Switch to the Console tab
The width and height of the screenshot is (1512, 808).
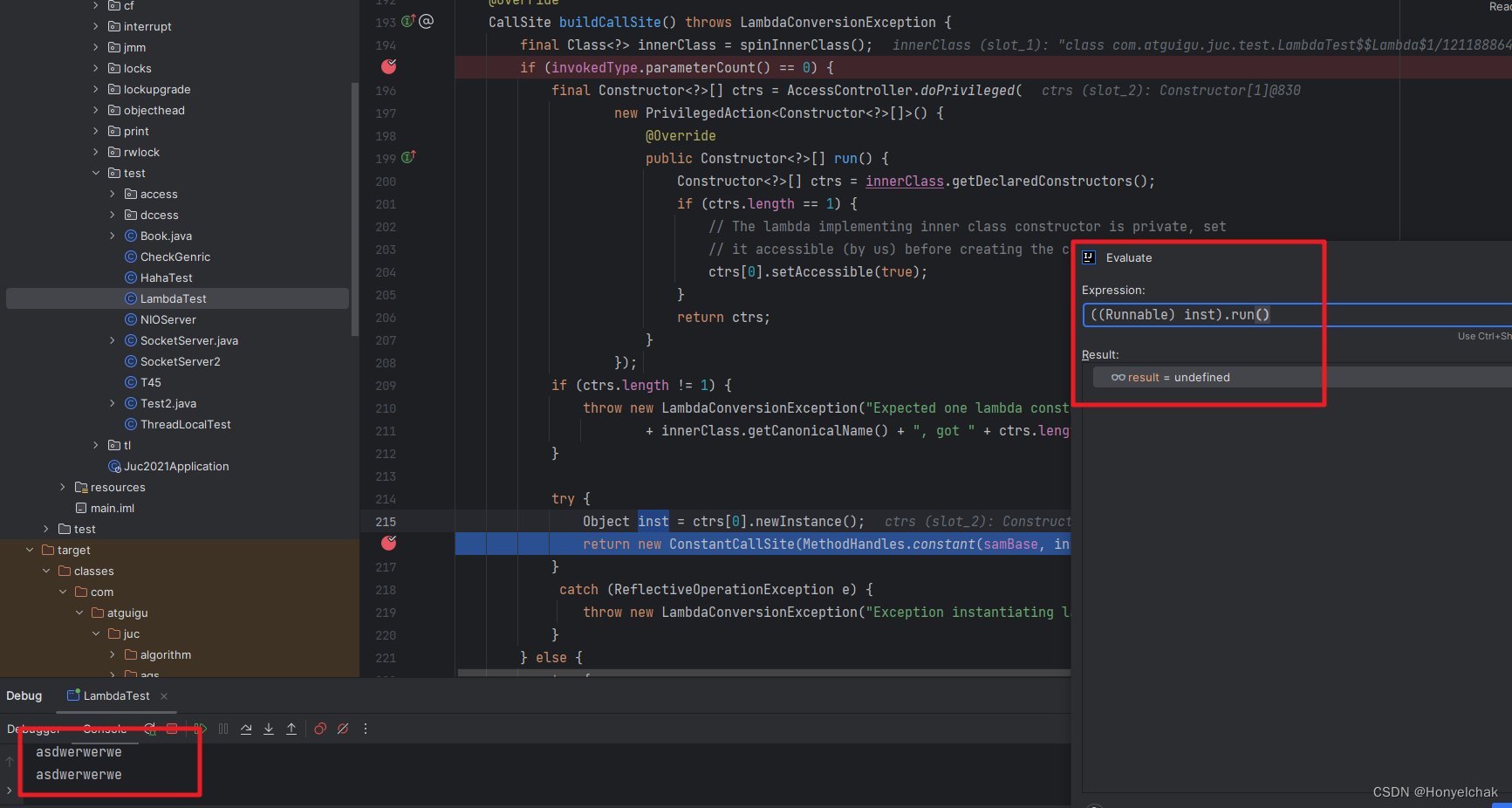(105, 729)
